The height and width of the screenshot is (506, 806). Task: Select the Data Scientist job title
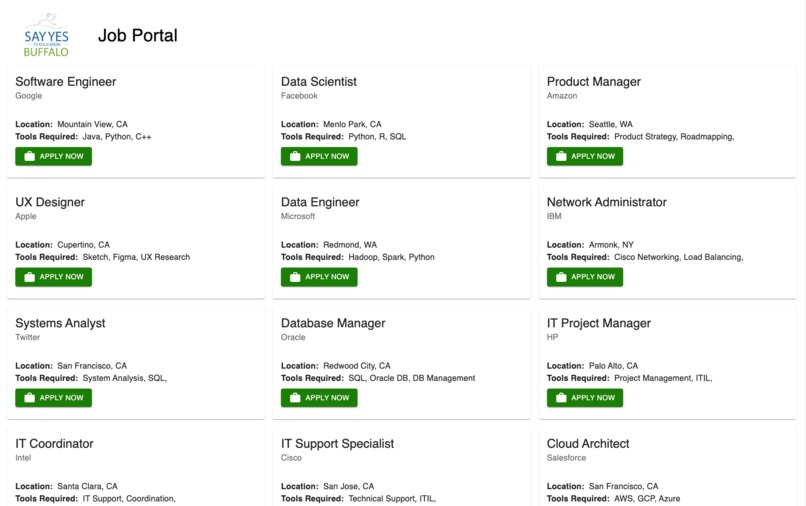319,82
